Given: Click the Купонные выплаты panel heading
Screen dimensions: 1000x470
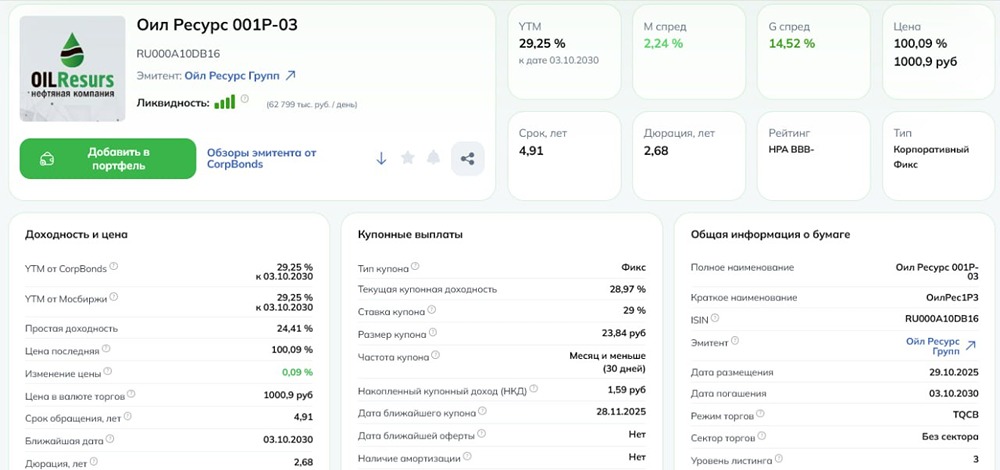Looking at the screenshot, I should pyautogui.click(x=411, y=234).
